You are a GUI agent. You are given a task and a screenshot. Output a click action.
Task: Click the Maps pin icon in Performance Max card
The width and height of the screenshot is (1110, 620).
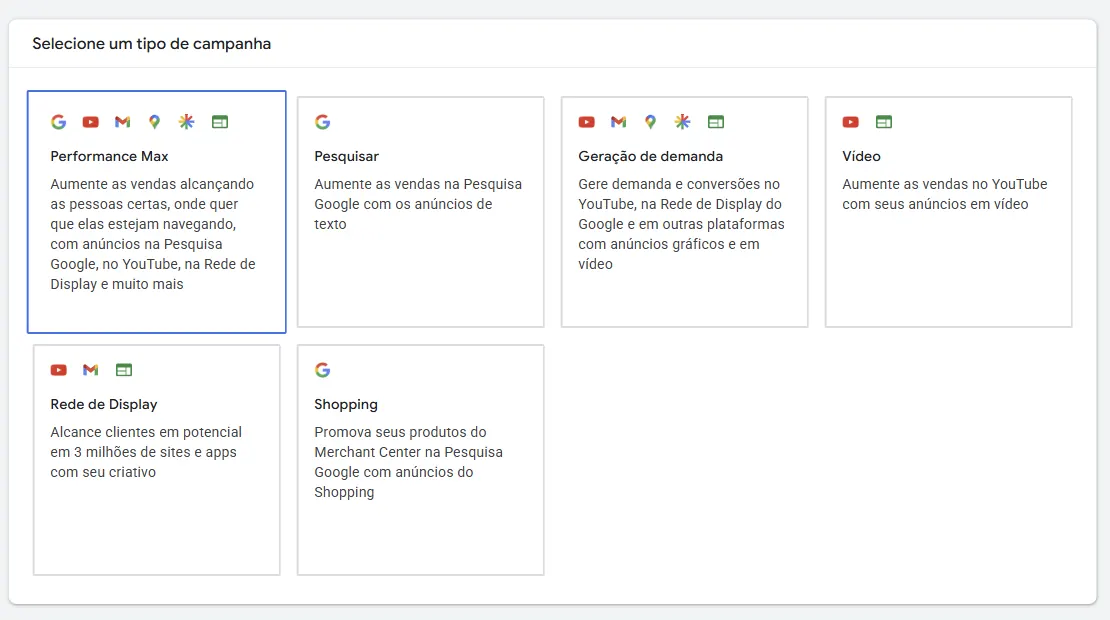coord(154,122)
